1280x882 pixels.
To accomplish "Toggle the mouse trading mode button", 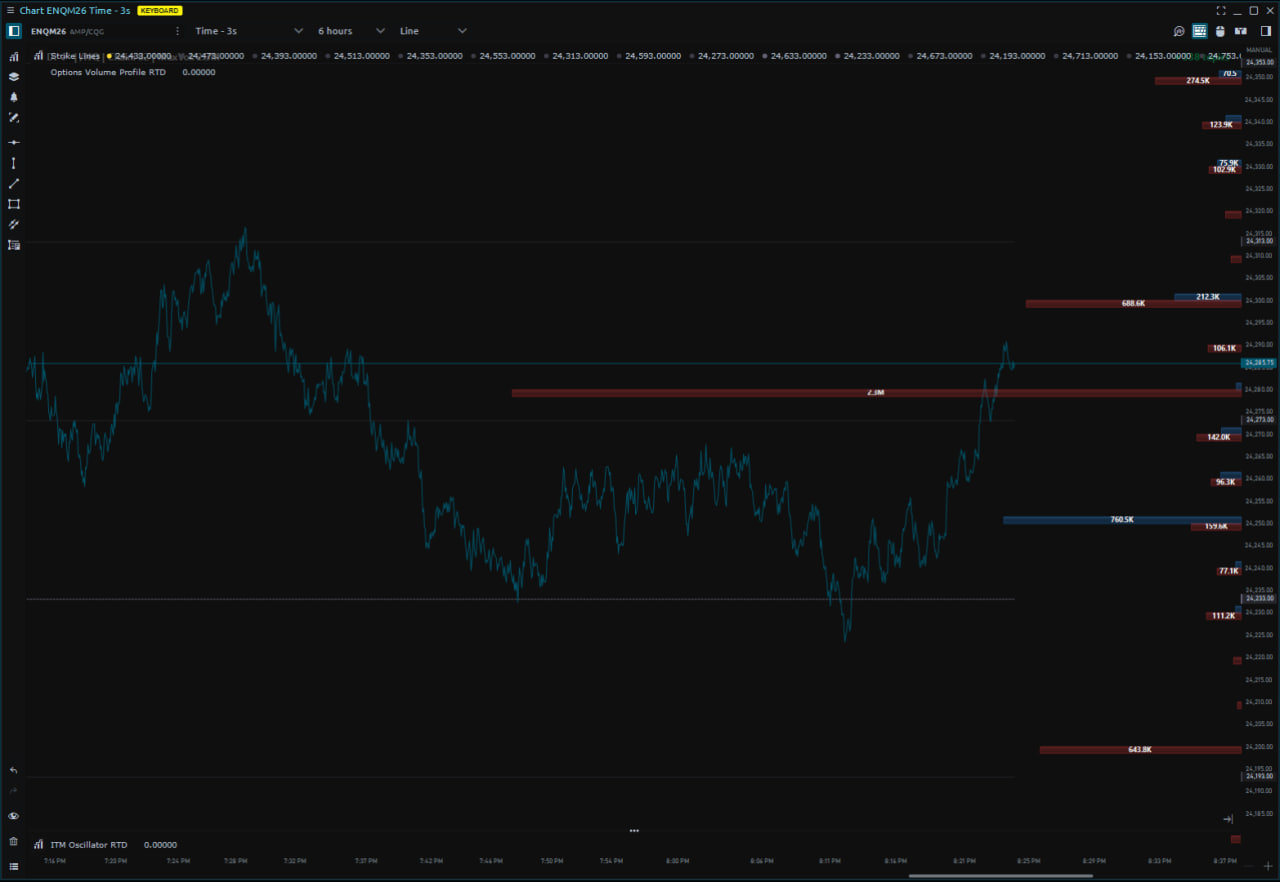I will tap(1220, 31).
